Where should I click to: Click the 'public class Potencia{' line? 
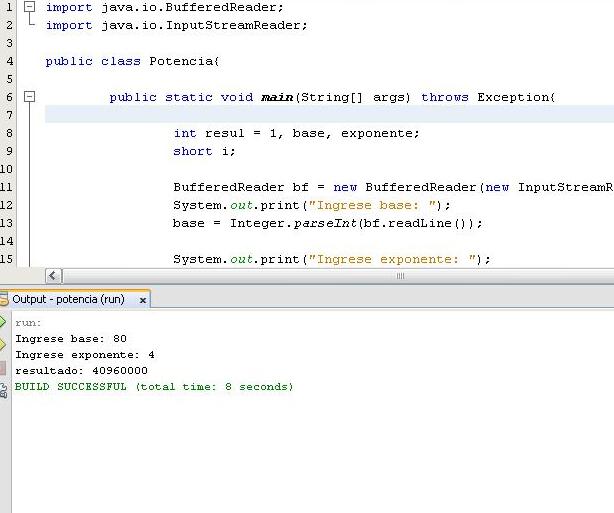[x=132, y=61]
